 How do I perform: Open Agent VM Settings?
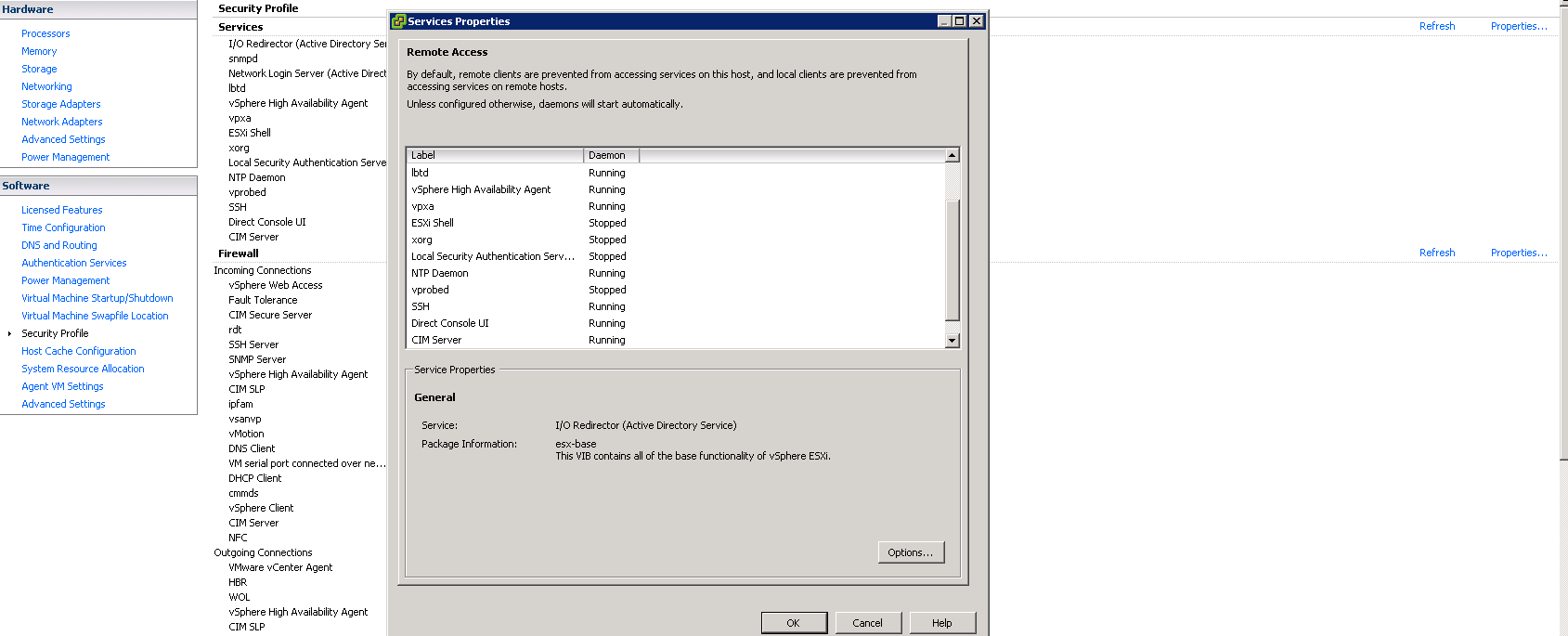coord(62,386)
